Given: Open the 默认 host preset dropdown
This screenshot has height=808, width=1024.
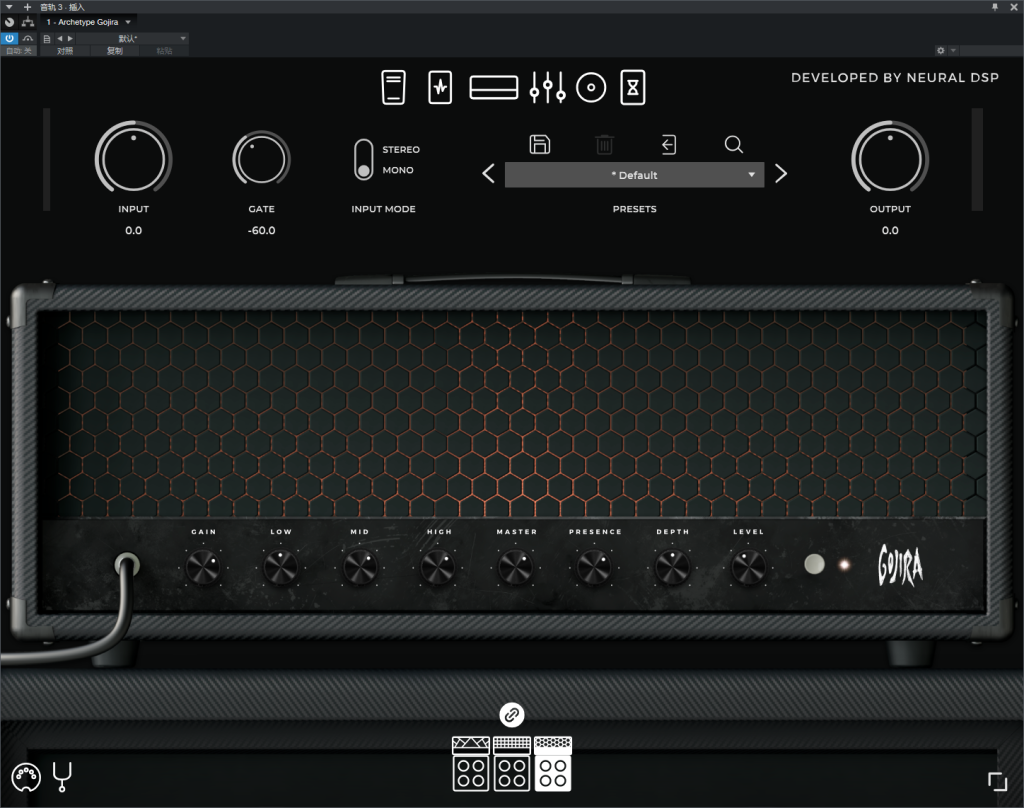Looking at the screenshot, I should (x=132, y=39).
